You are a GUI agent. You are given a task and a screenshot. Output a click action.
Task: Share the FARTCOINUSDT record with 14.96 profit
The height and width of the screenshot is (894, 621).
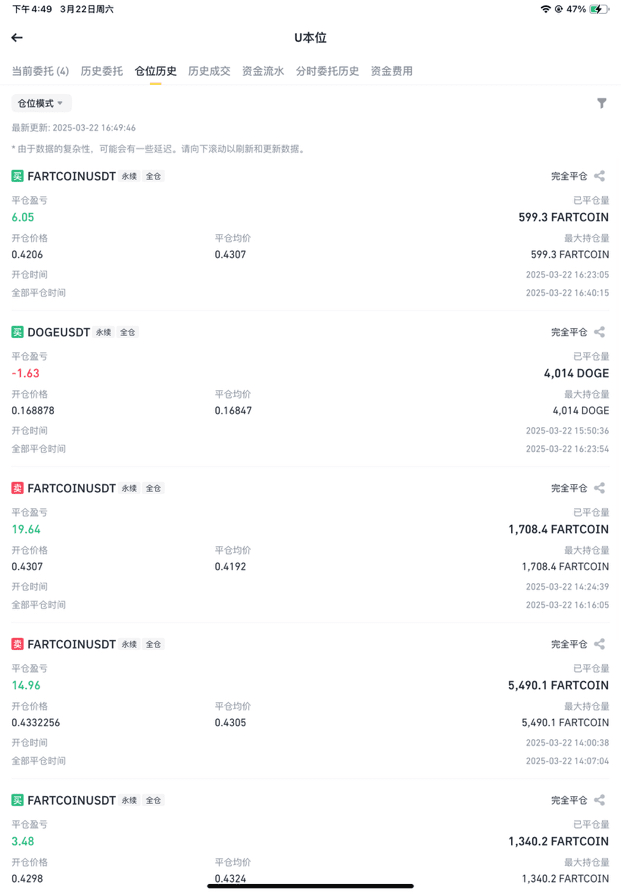coord(599,644)
